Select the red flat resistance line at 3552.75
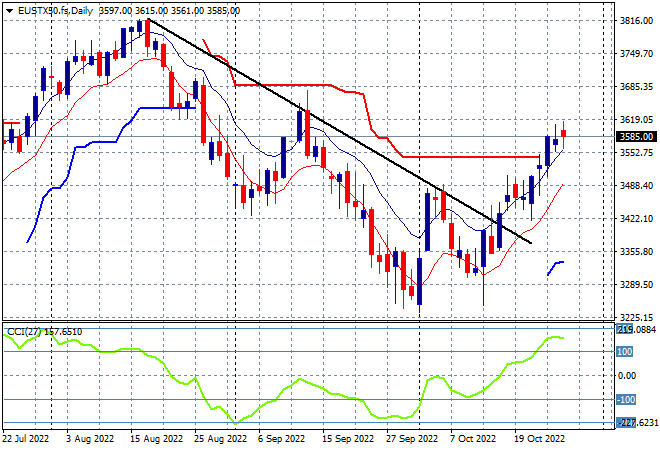 point(471,157)
